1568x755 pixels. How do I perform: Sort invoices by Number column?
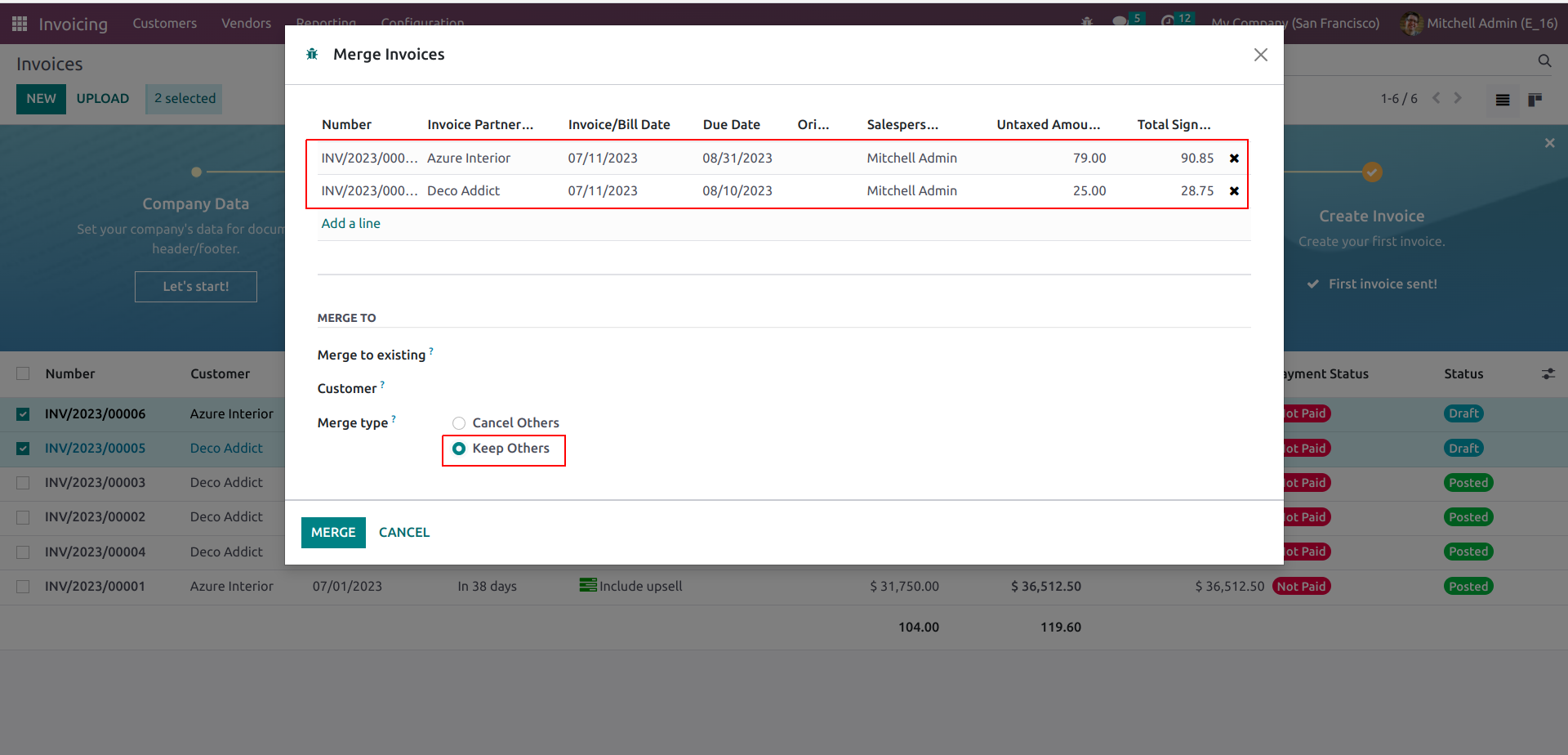(x=70, y=373)
